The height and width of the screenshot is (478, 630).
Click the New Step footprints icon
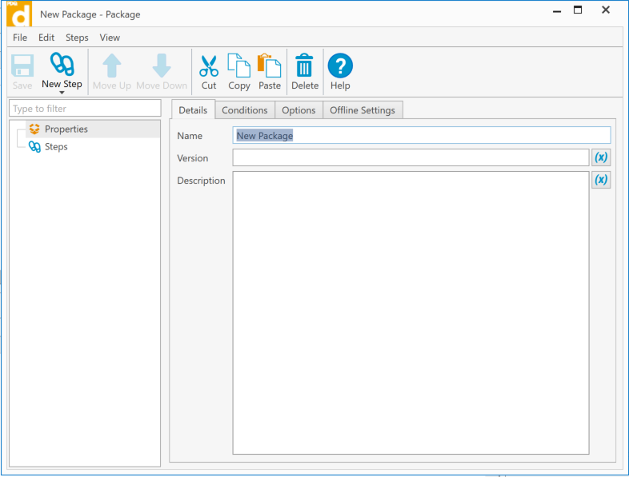(x=62, y=64)
